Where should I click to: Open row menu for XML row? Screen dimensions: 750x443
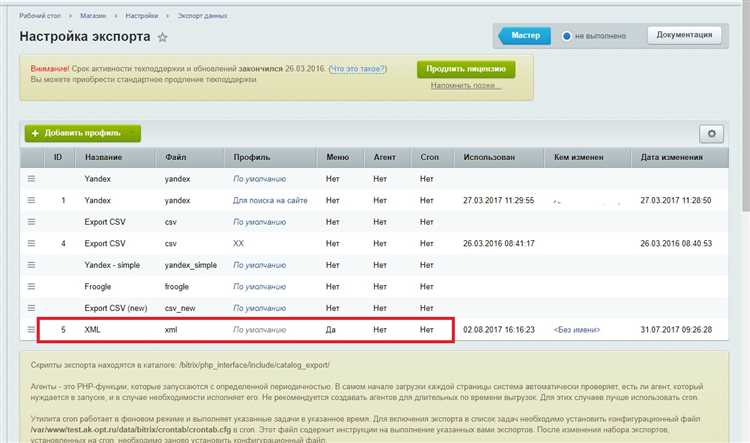tap(31, 329)
